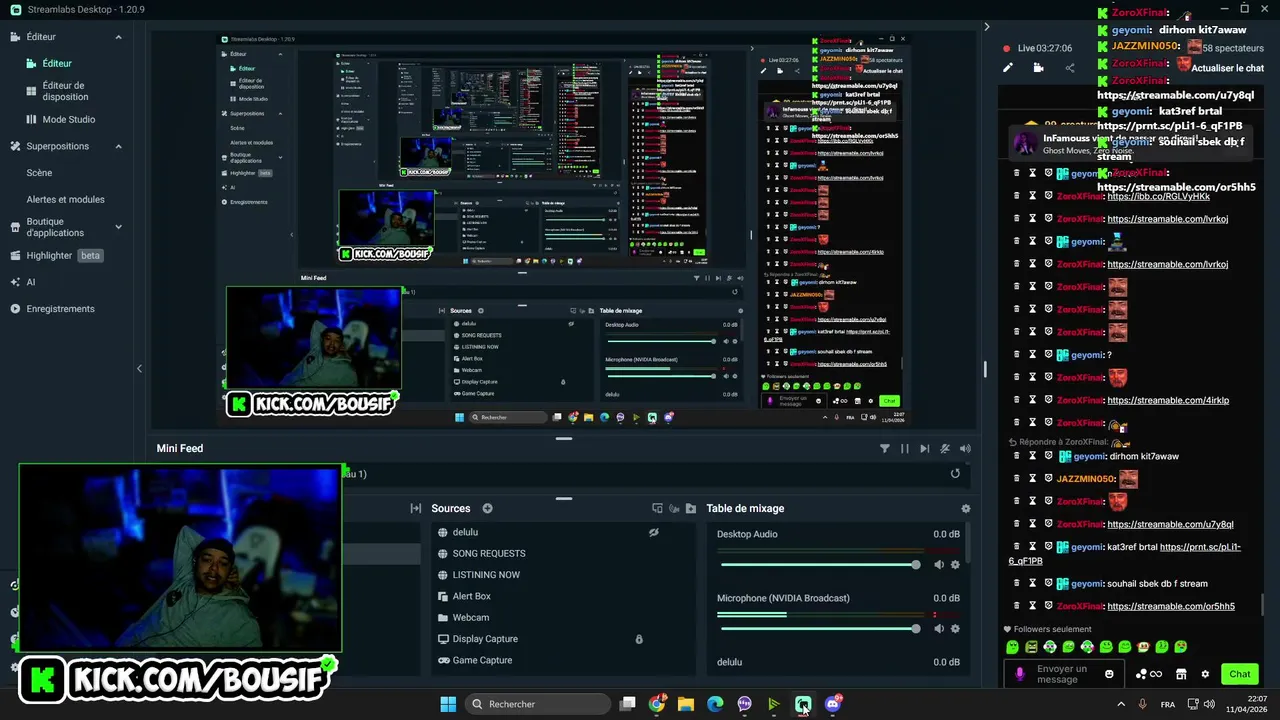Open the chat shop icon
1280x720 pixels.
tap(1181, 674)
